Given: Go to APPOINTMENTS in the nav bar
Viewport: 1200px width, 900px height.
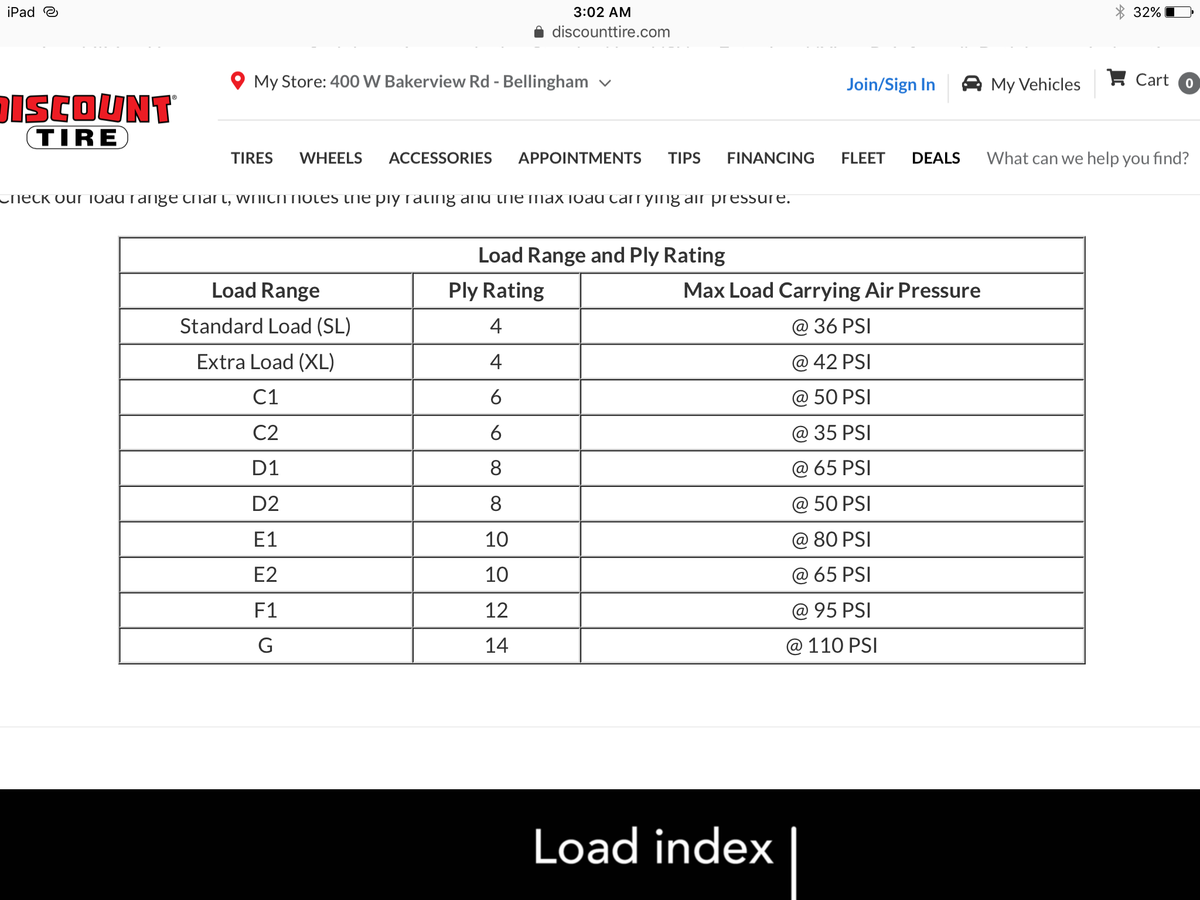Looking at the screenshot, I should [x=580, y=158].
